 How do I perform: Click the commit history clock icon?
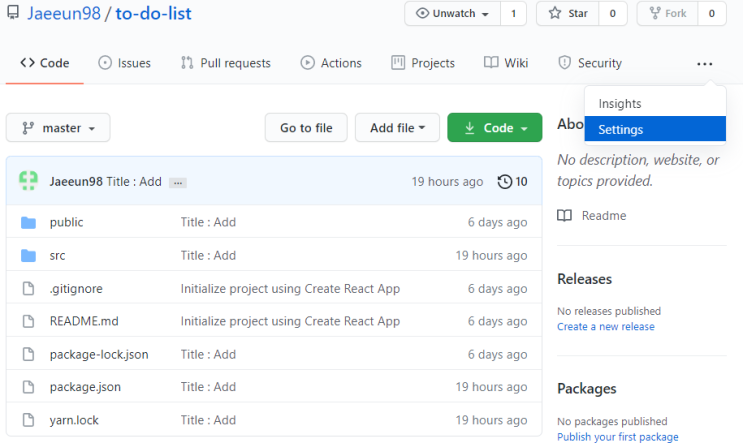pos(505,182)
